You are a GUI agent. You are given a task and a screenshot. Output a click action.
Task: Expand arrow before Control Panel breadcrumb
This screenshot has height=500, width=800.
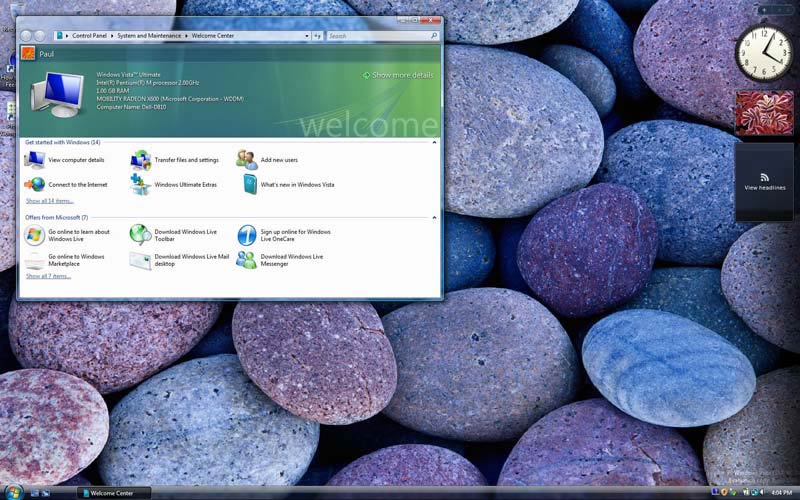click(x=67, y=36)
